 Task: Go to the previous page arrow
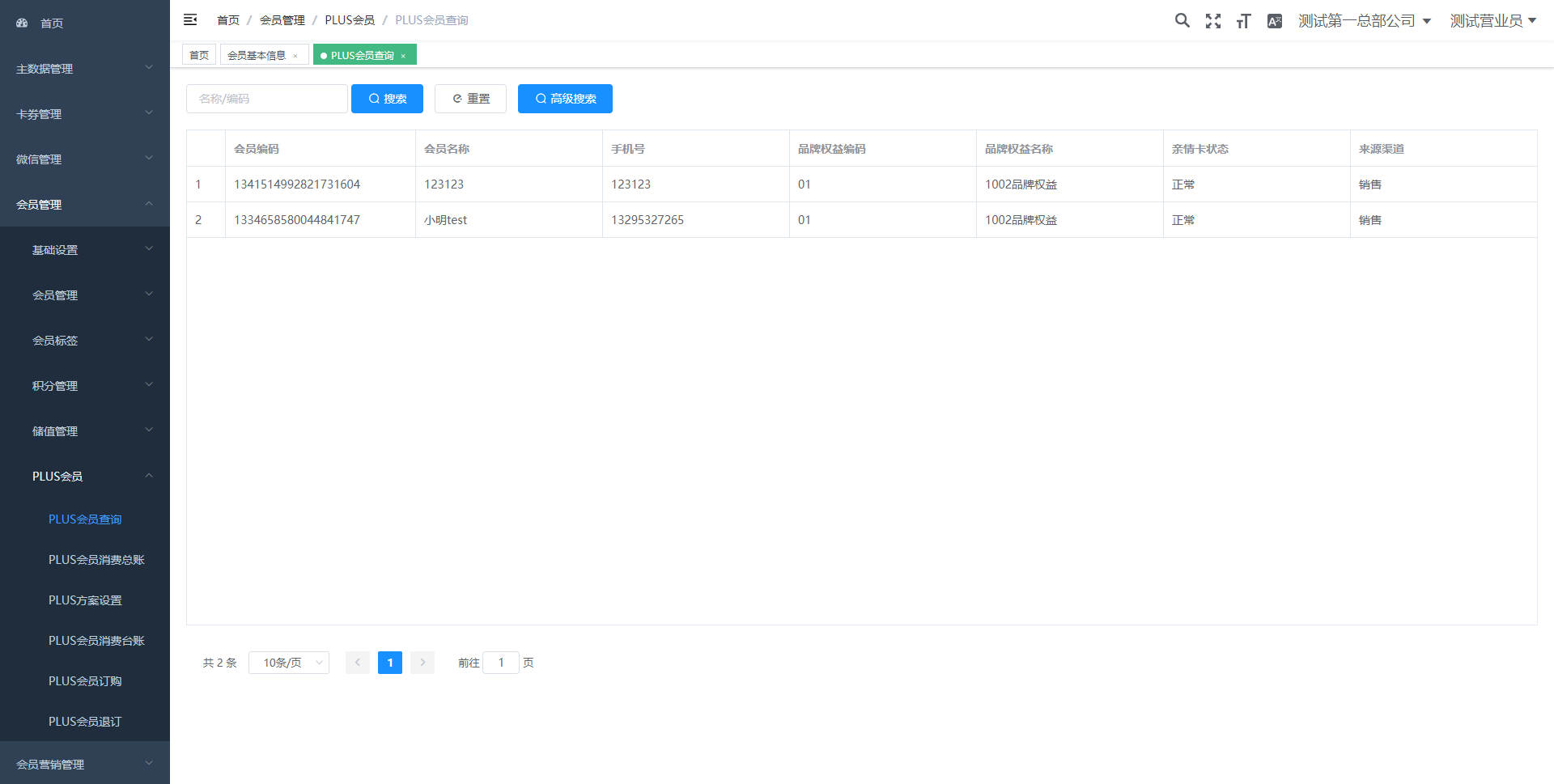358,663
